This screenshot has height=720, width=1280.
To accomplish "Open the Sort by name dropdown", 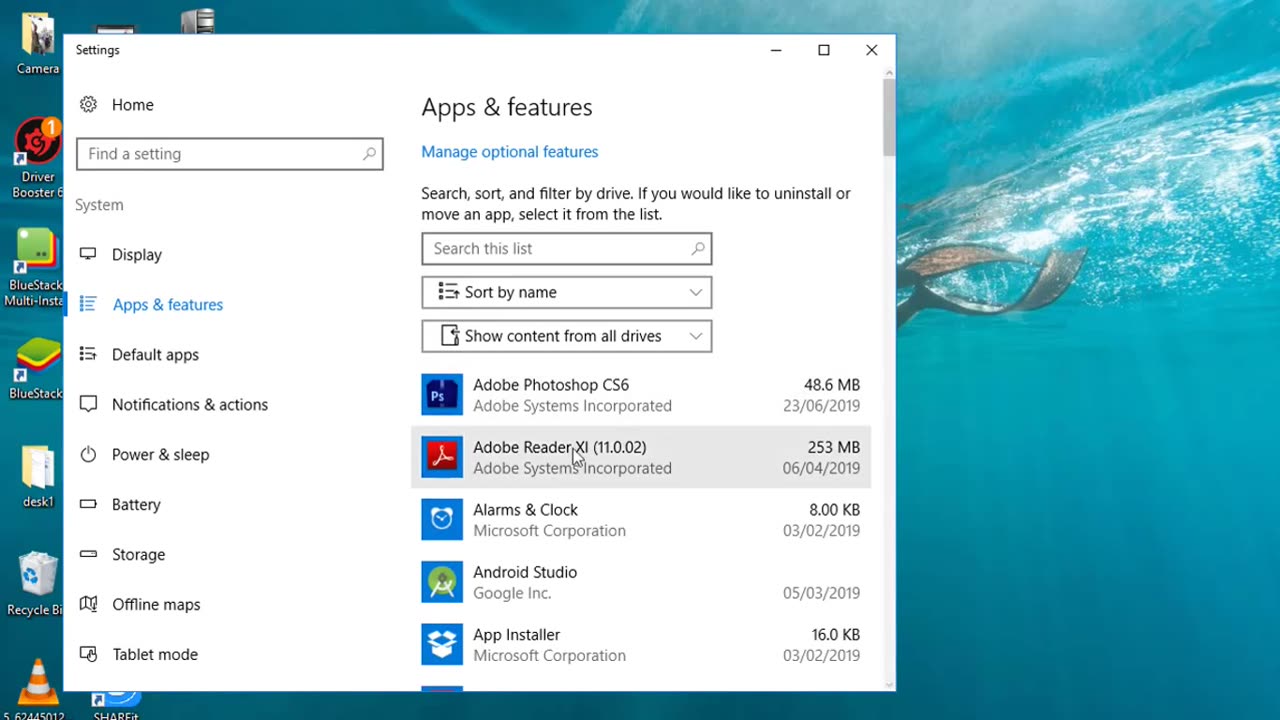I will pyautogui.click(x=567, y=292).
